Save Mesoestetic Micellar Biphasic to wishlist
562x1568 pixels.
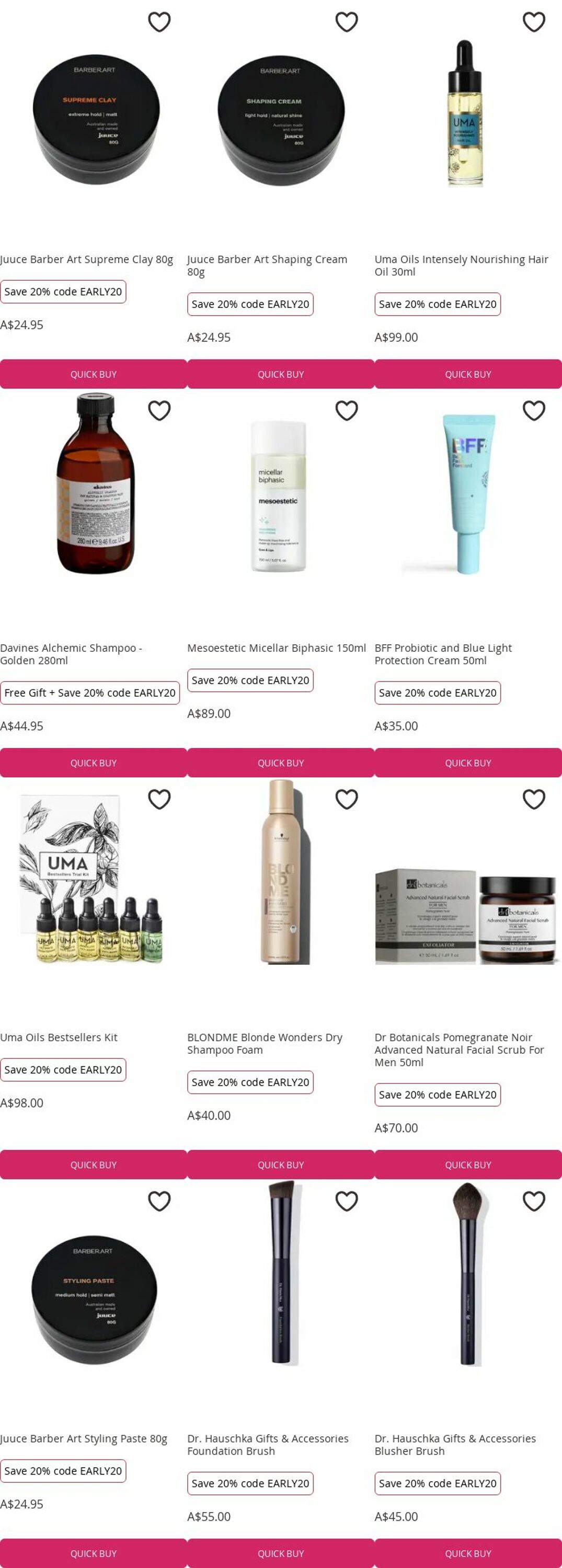347,411
